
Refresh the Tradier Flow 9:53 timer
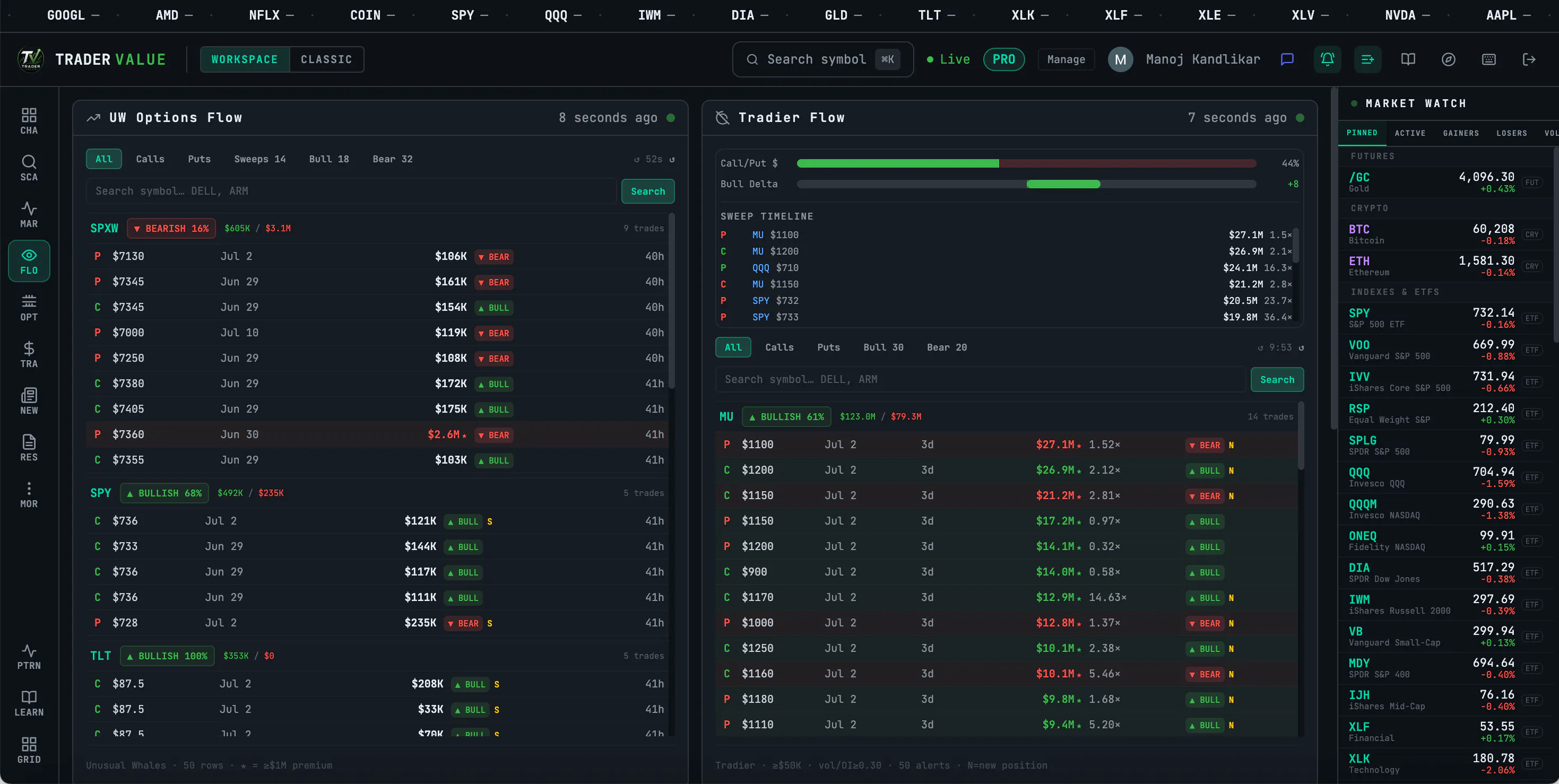1301,347
